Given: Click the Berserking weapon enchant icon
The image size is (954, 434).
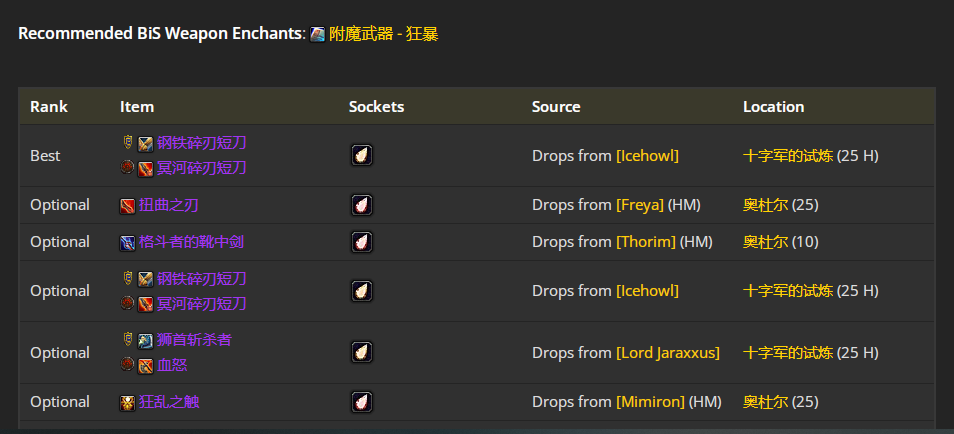Looking at the screenshot, I should [x=318, y=35].
